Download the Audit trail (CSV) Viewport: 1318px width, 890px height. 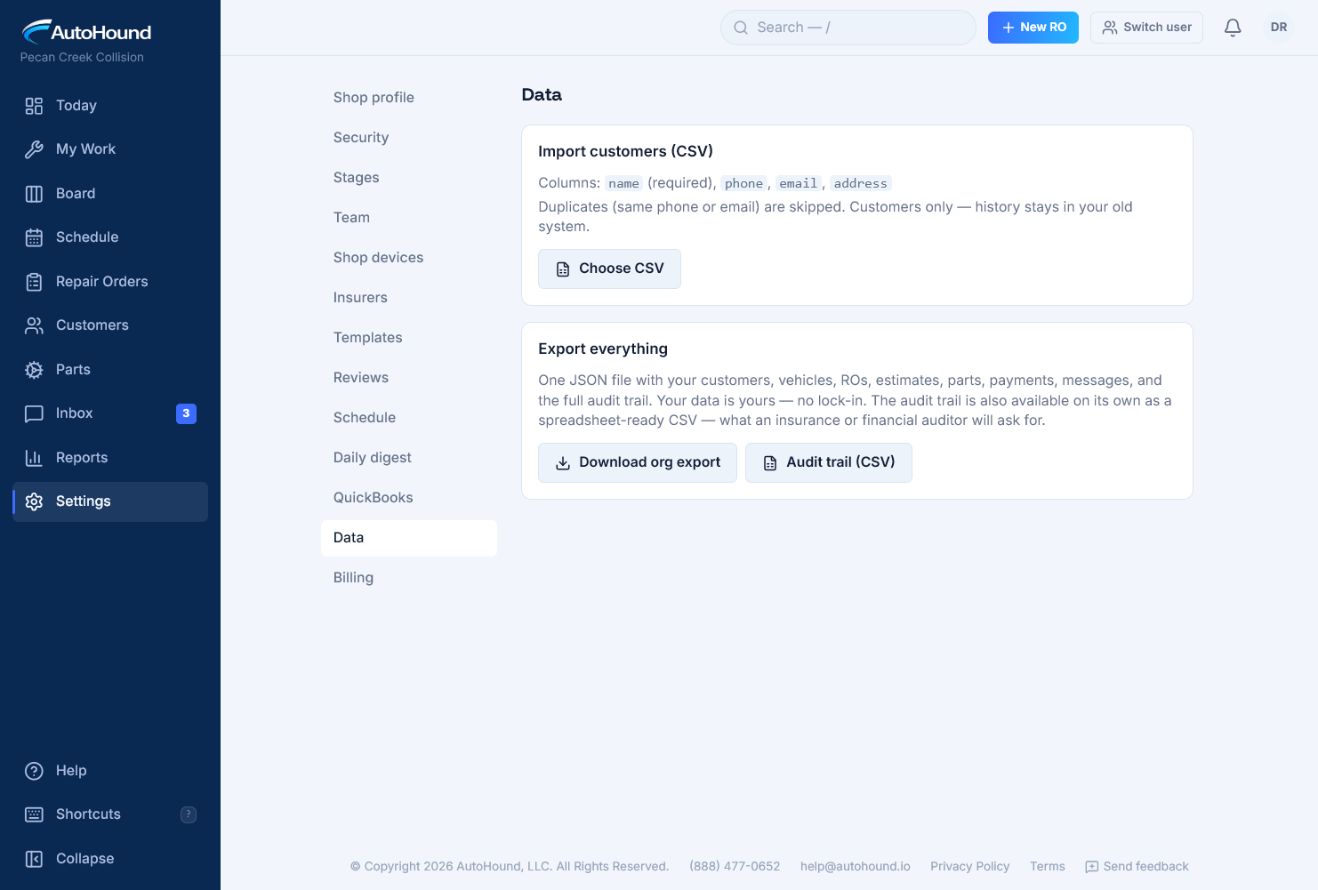[828, 463]
